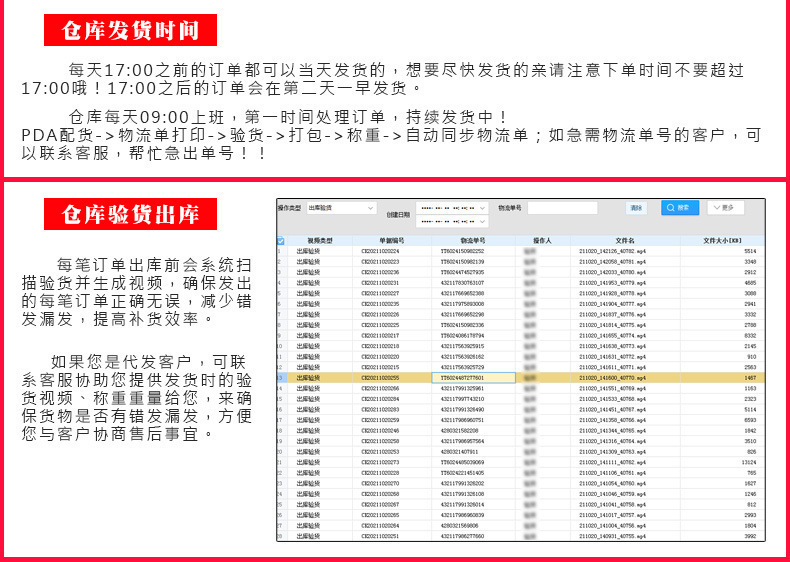Expand the 更多 more options dropdown
Screen dimensions: 790x562
(x=725, y=208)
